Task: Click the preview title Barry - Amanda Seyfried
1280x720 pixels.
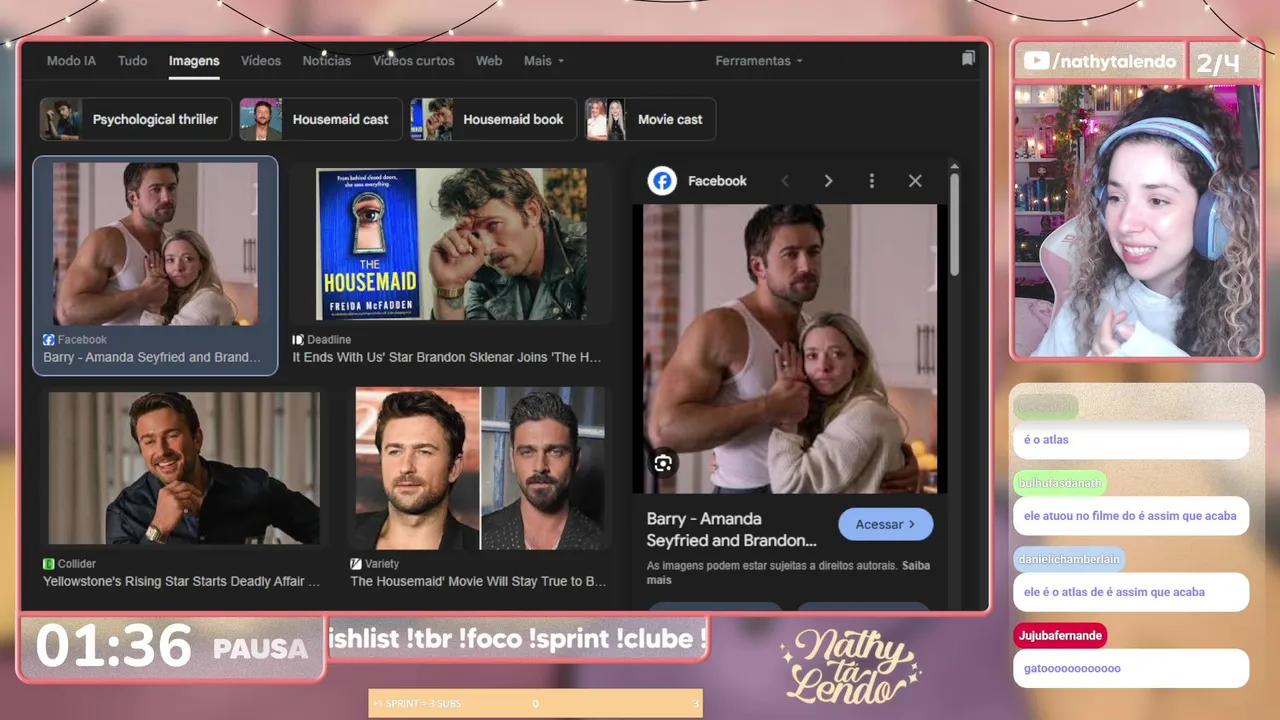Action: coord(732,530)
